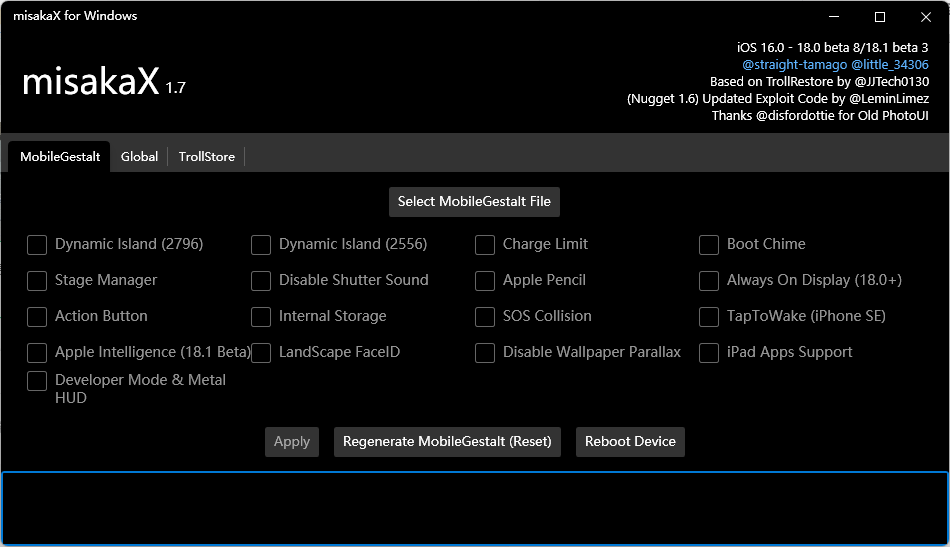
Task: Tick the Dynamic Island (2556) option
Action: (261, 245)
